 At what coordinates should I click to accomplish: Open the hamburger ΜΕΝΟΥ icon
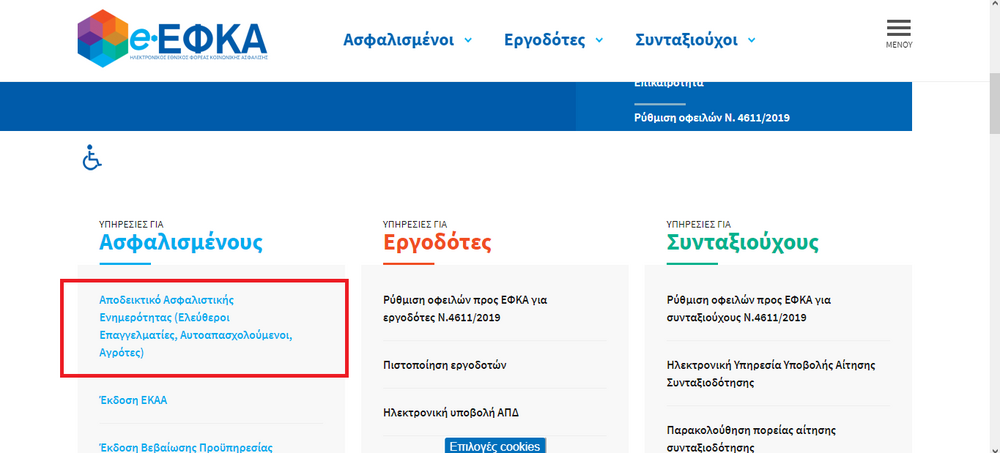pyautogui.click(x=898, y=33)
